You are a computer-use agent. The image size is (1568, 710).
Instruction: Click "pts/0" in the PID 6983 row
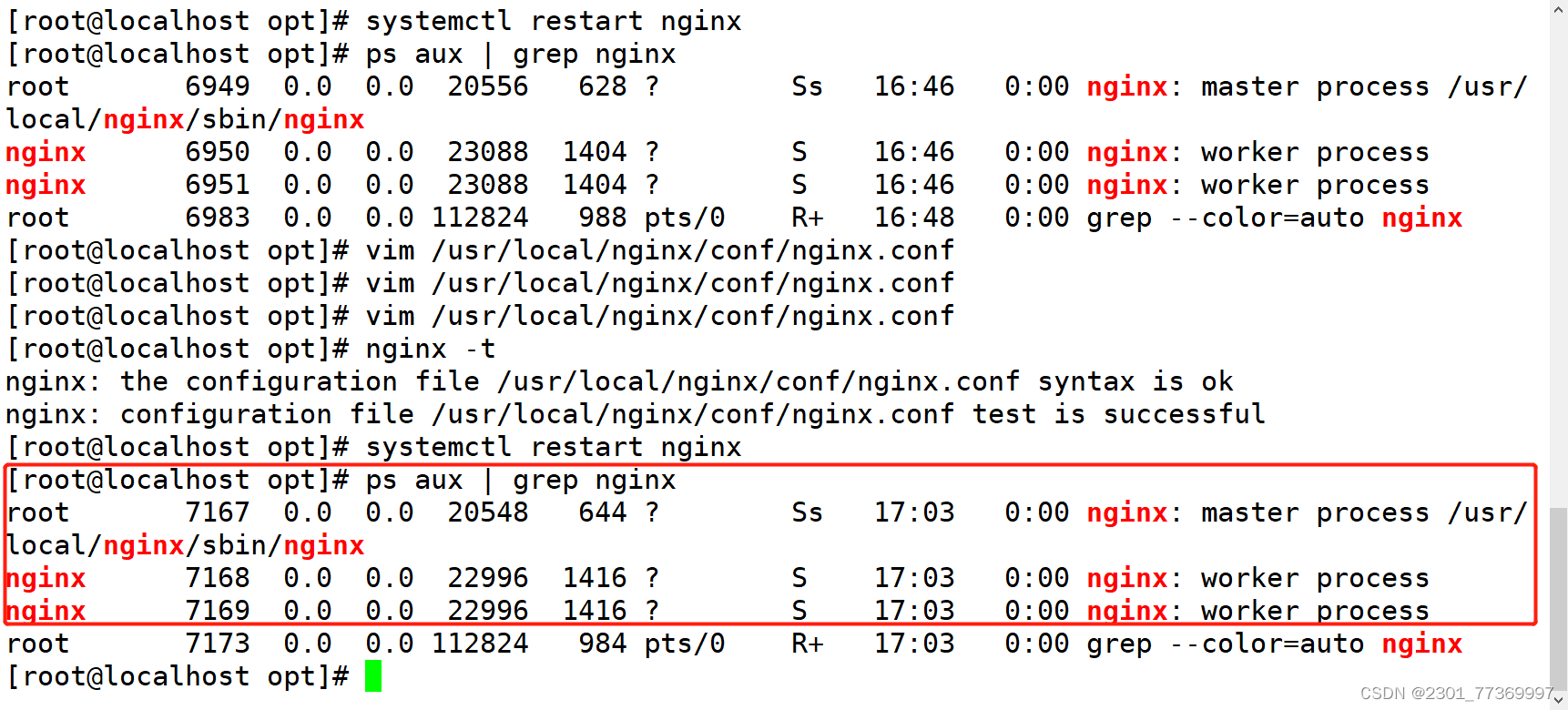tap(685, 218)
